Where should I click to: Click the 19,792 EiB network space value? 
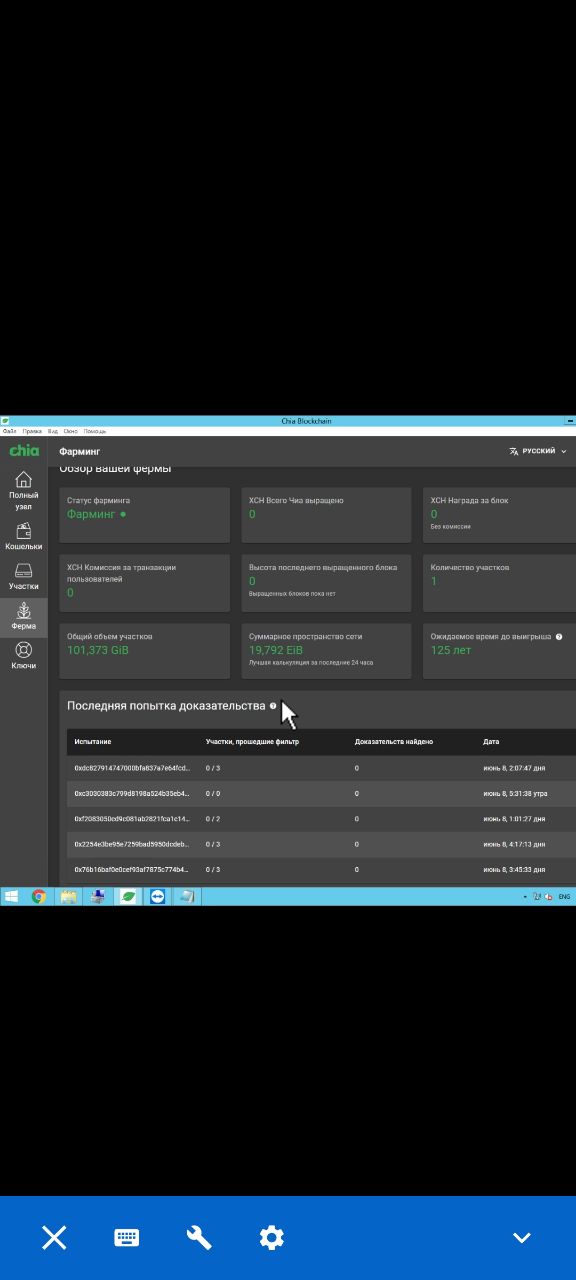(x=276, y=650)
